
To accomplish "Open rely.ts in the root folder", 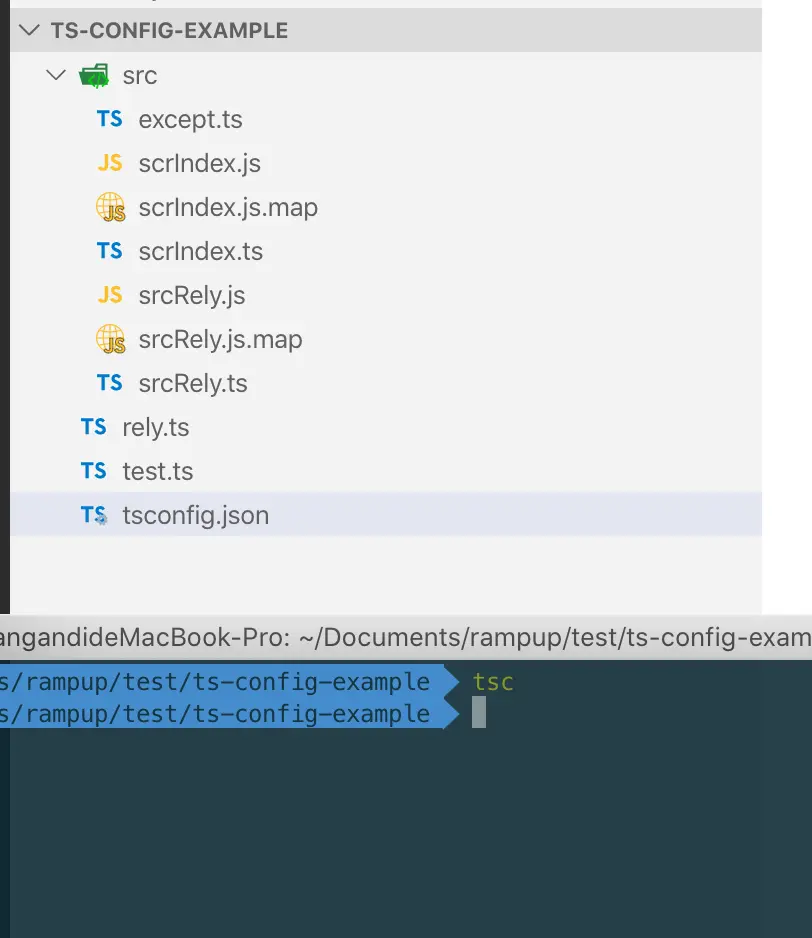I will point(156,427).
